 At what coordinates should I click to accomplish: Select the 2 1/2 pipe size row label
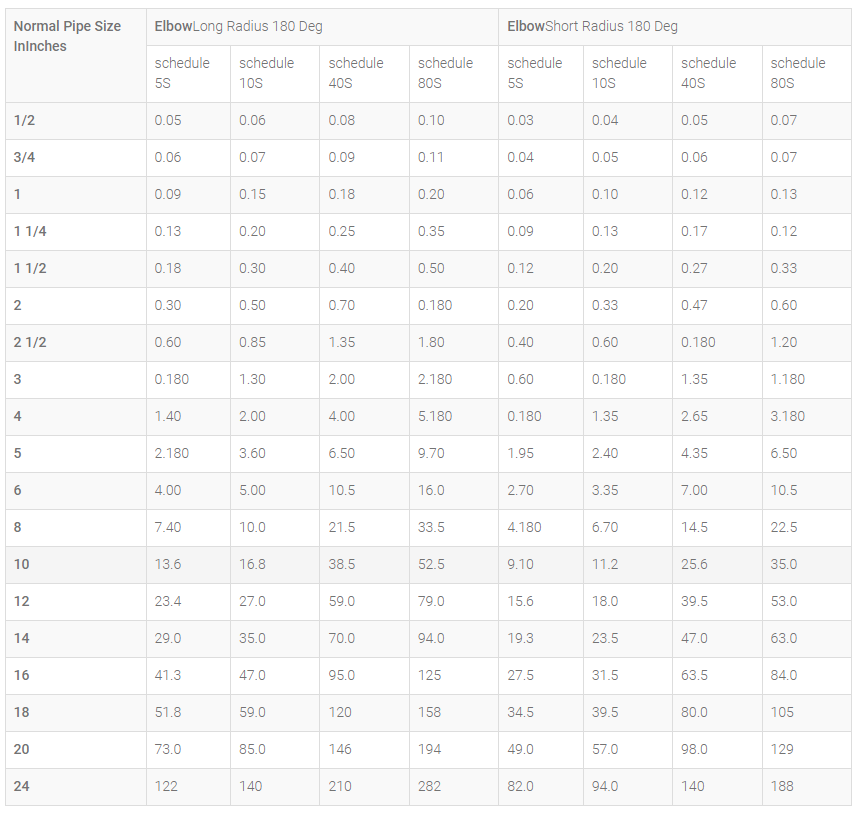(x=30, y=342)
